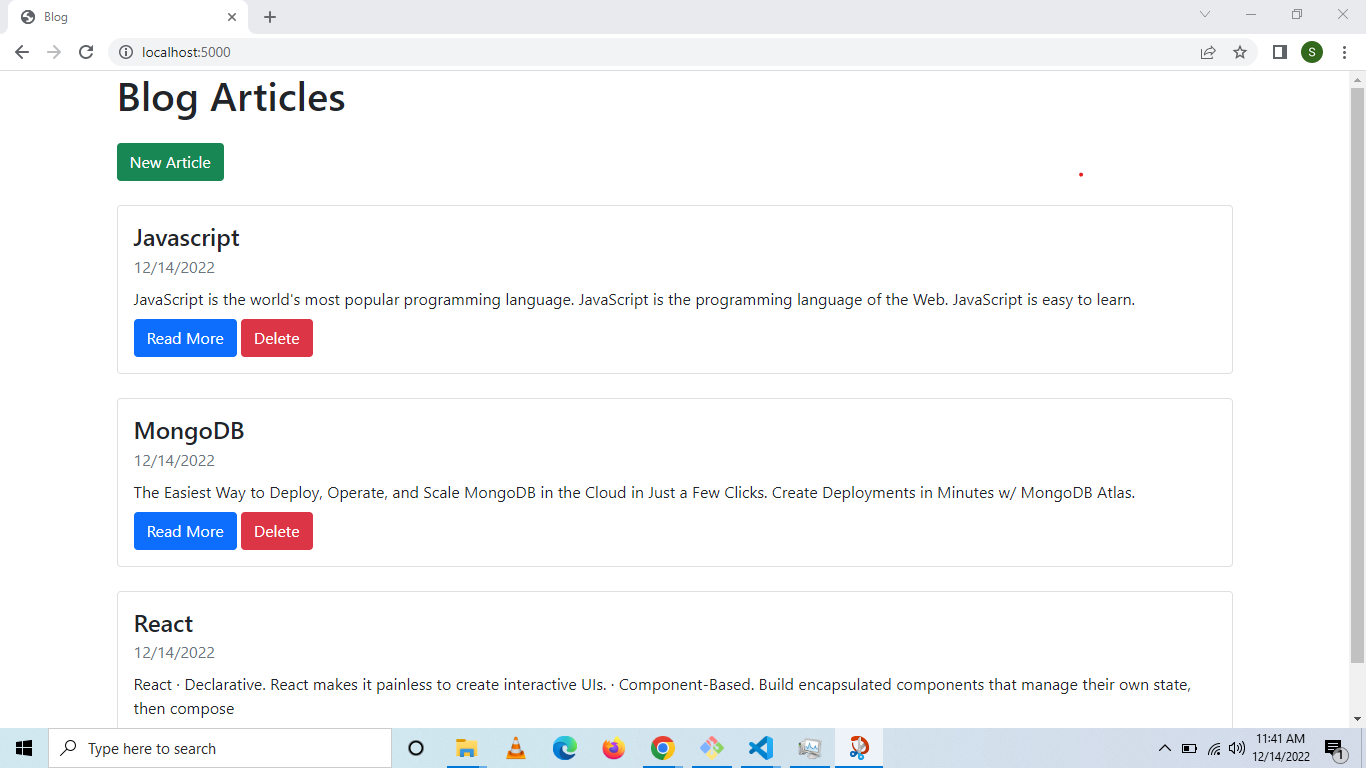
Task: Show hidden system tray icons
Action: 1164,748
